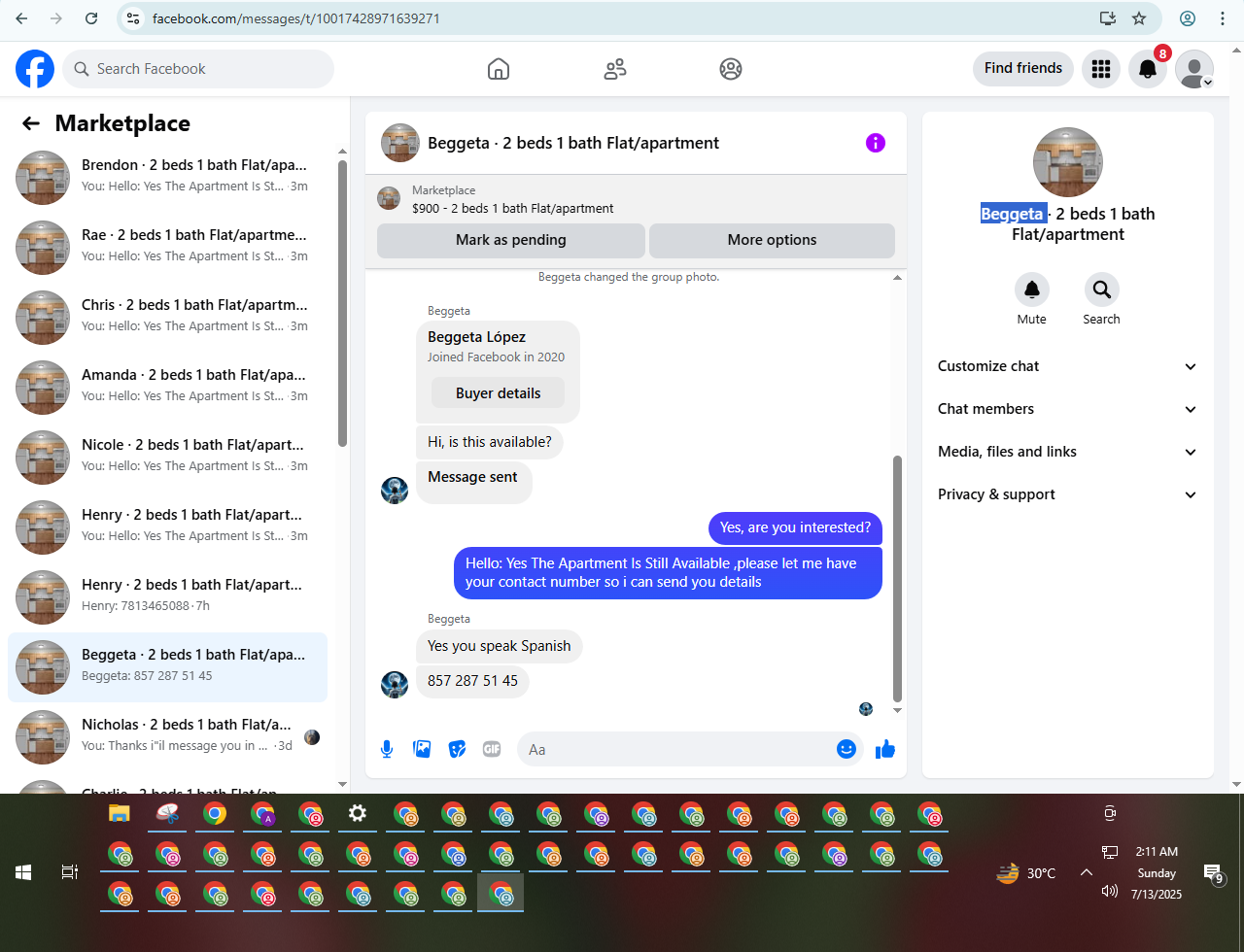Open Windows Start menu
Image resolution: width=1244 pixels, height=952 pixels.
[23, 872]
